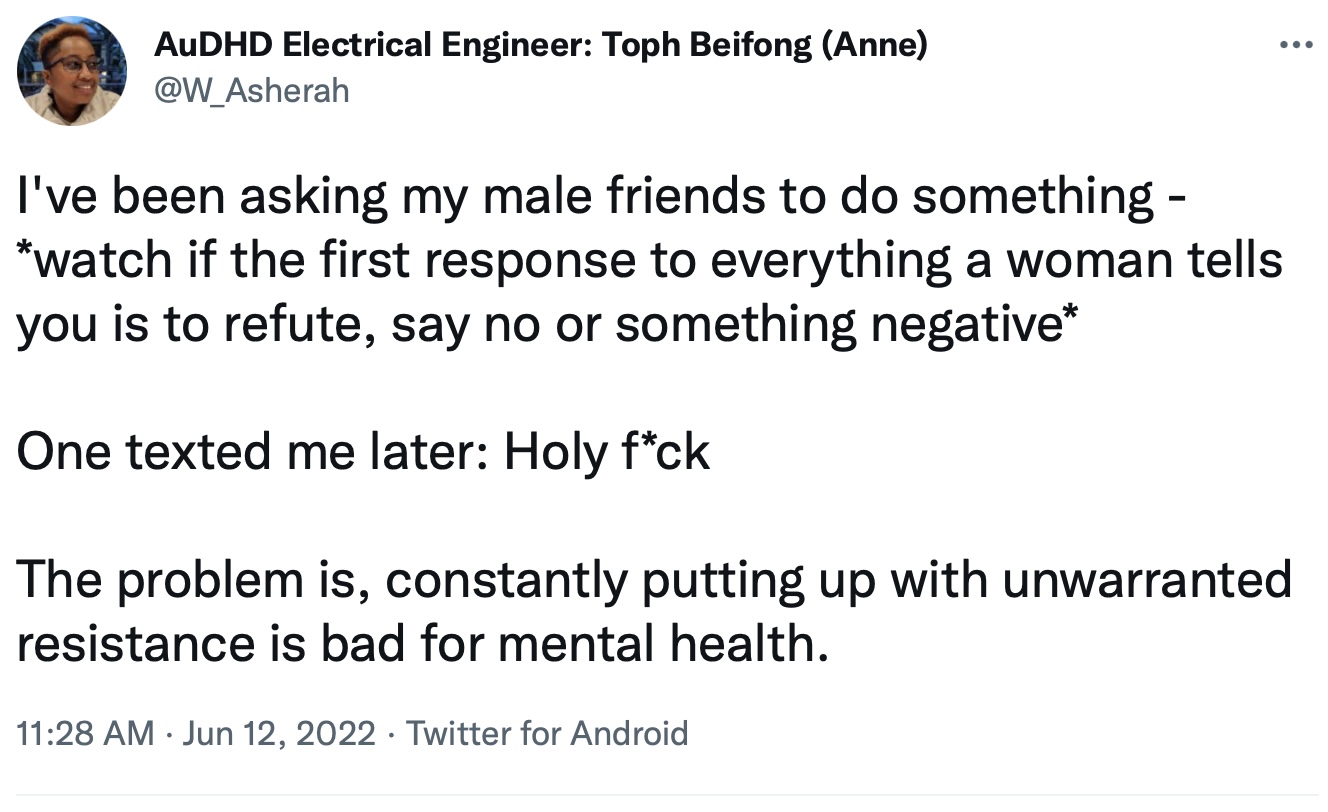Open the author's profile picture
This screenshot has height=812, width=1328.
(x=72, y=72)
